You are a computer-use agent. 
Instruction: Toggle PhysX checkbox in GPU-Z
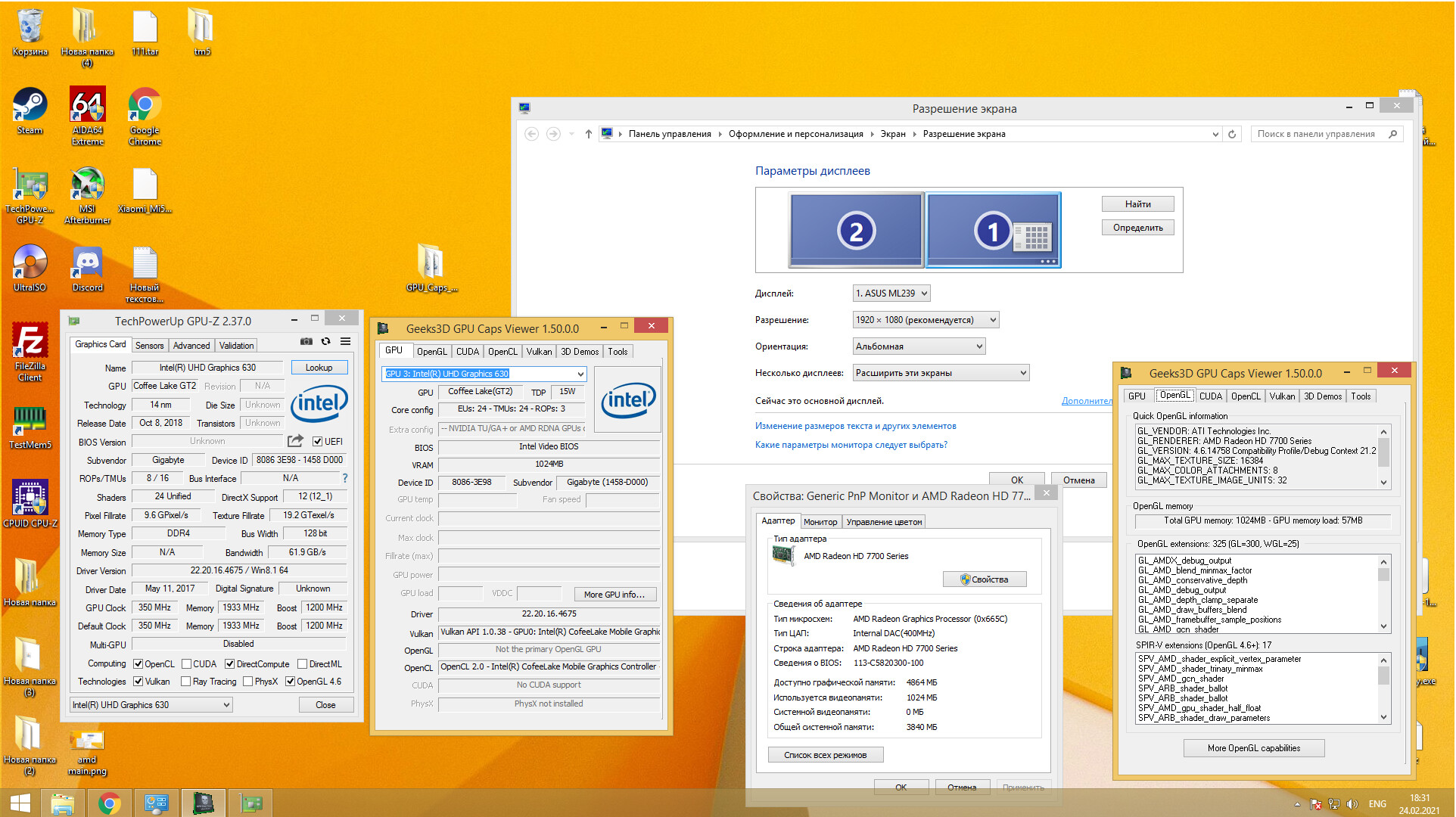(247, 682)
